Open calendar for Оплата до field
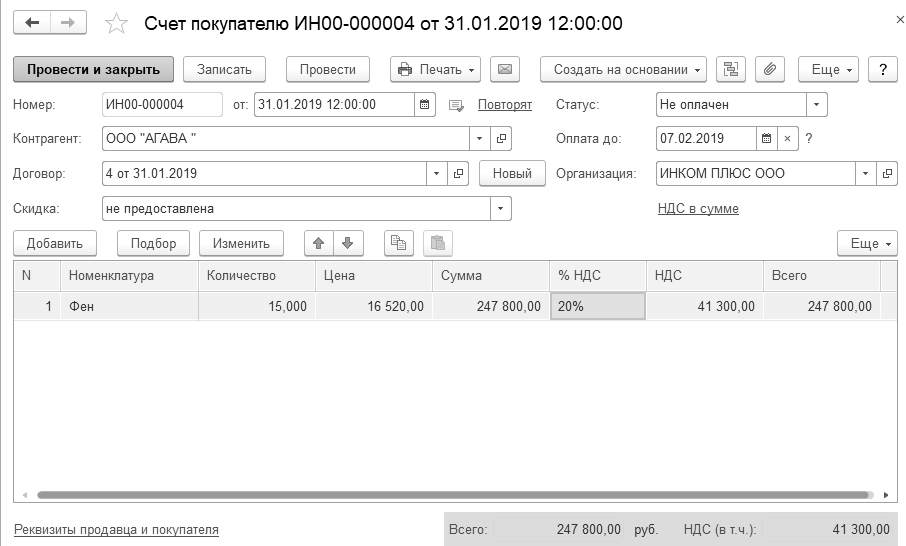 pos(767,139)
